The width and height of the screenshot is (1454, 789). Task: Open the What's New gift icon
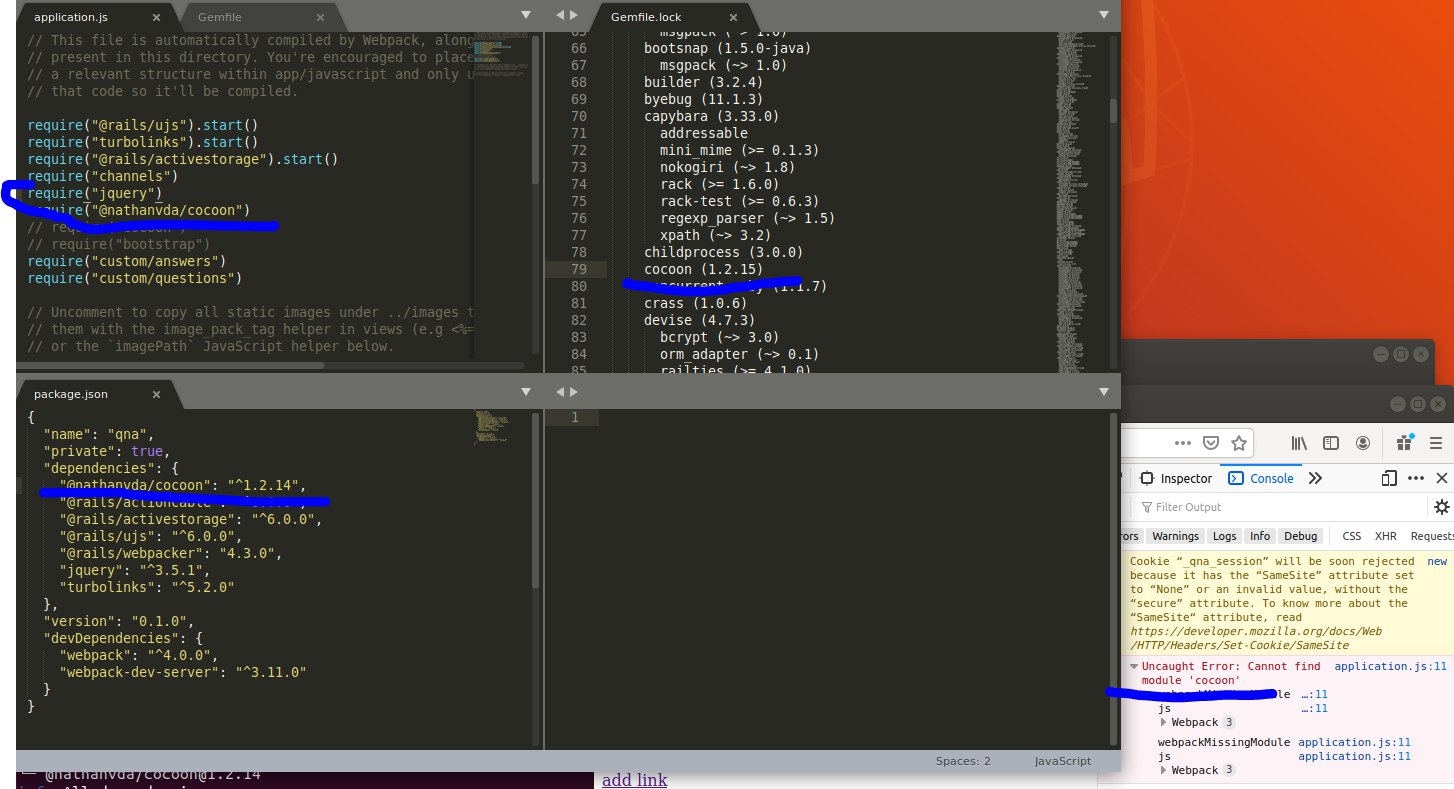1406,442
